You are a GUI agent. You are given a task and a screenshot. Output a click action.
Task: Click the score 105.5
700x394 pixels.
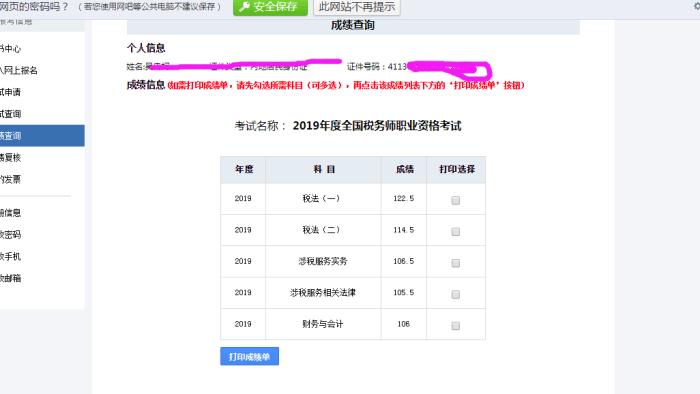[404, 293]
